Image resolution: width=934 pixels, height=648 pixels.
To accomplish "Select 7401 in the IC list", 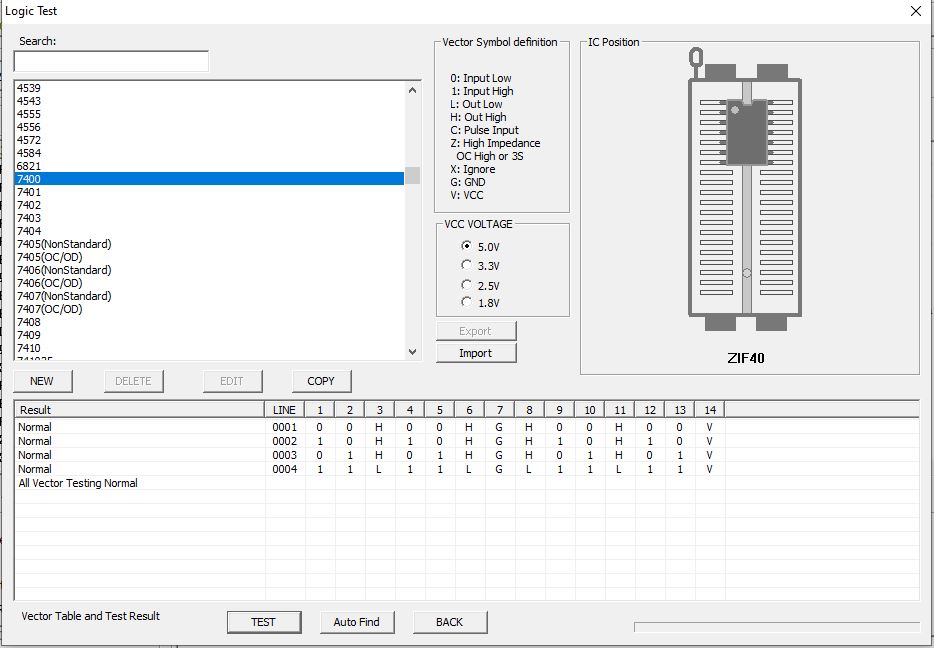I will (x=209, y=192).
